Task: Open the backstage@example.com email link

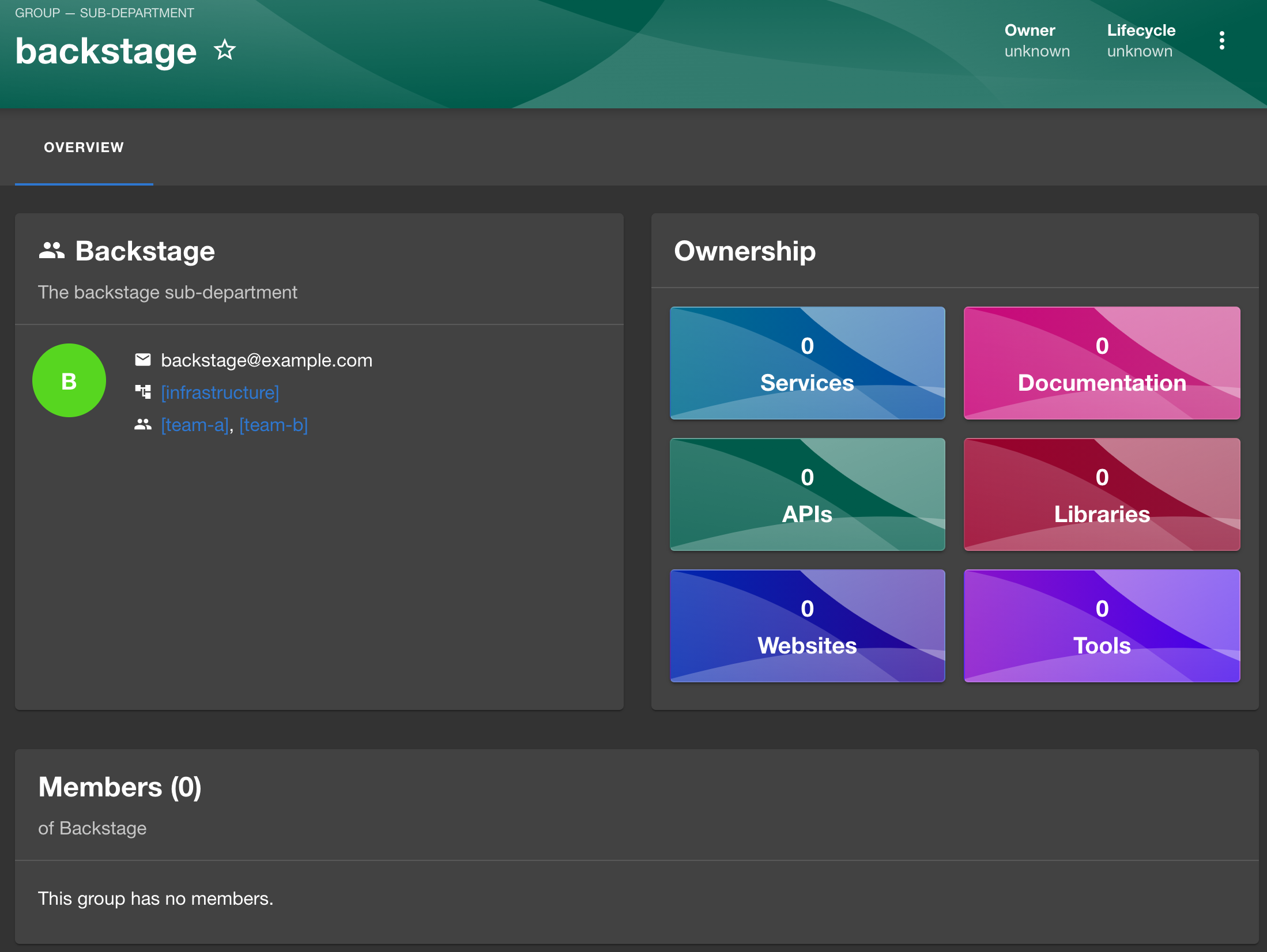Action: coord(266,360)
